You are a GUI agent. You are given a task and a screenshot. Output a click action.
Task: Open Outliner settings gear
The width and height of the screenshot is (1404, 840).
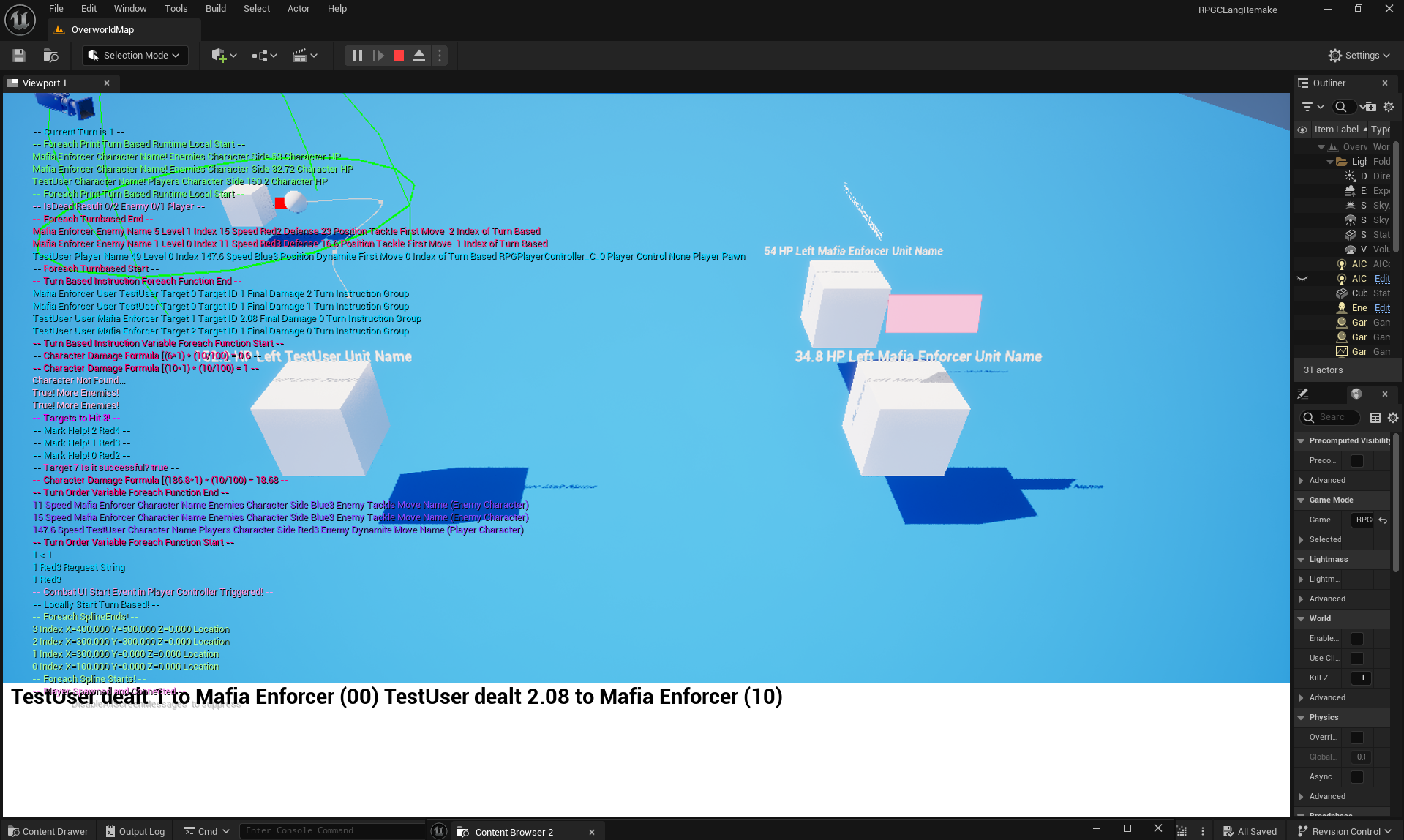pos(1389,107)
